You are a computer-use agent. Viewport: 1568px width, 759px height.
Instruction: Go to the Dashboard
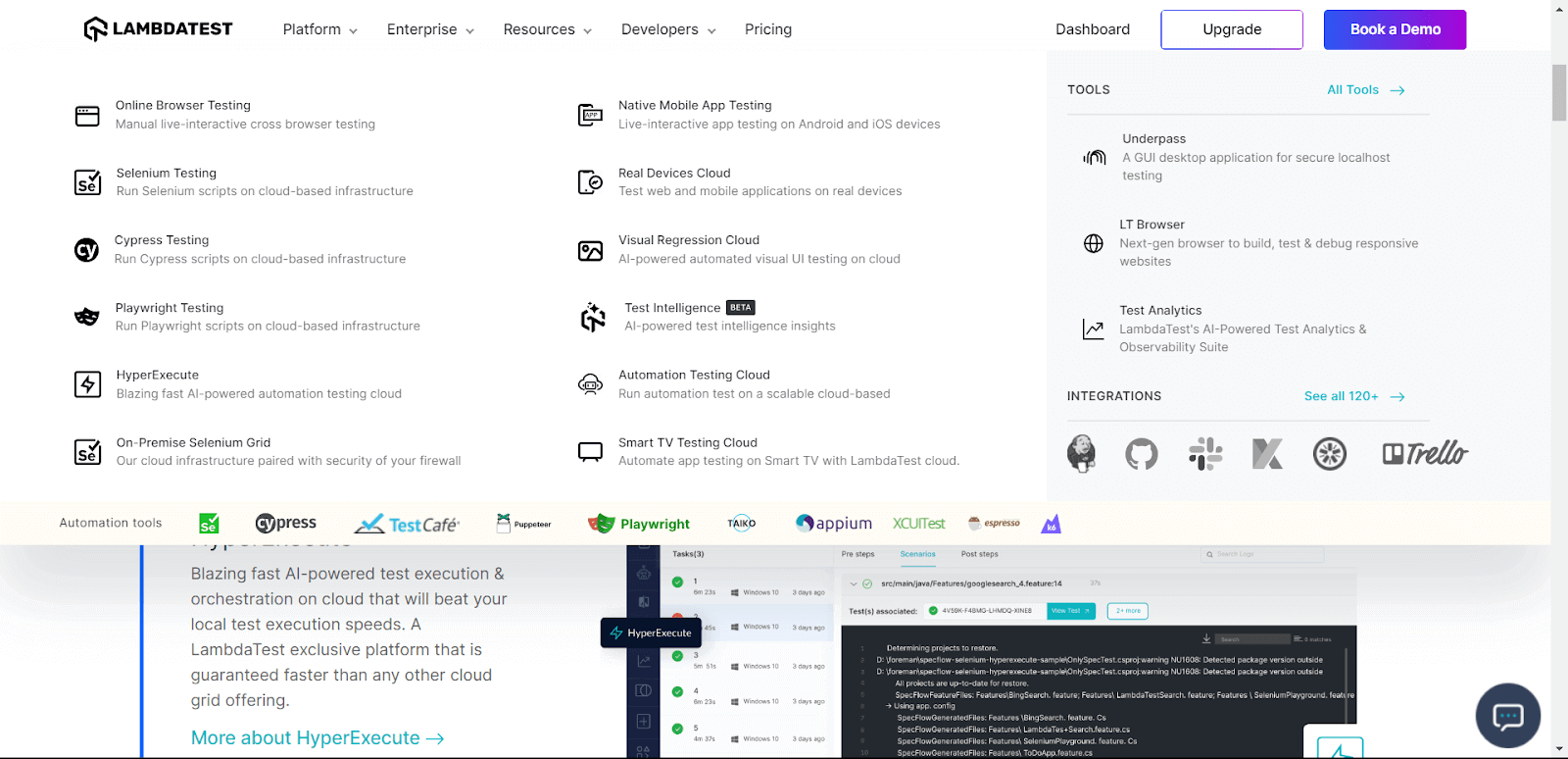pos(1093,29)
